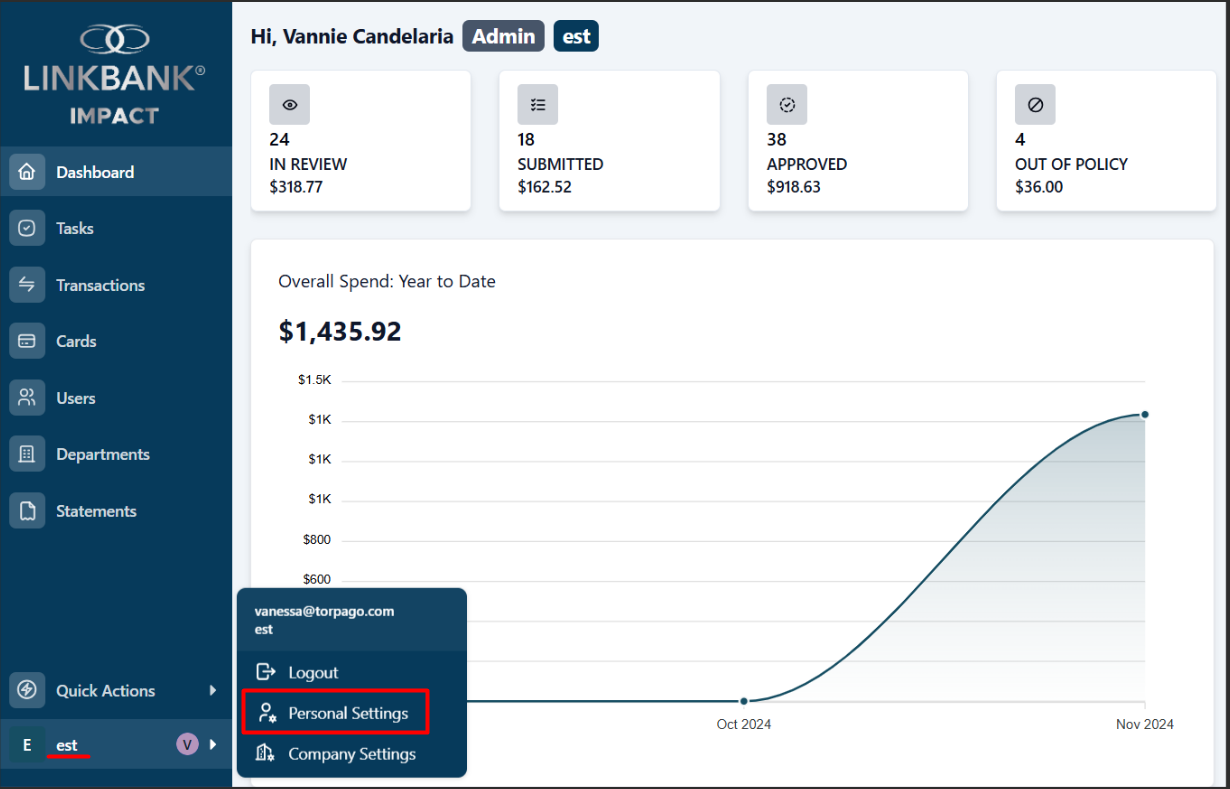Choose Logout in the account menu

(x=313, y=673)
